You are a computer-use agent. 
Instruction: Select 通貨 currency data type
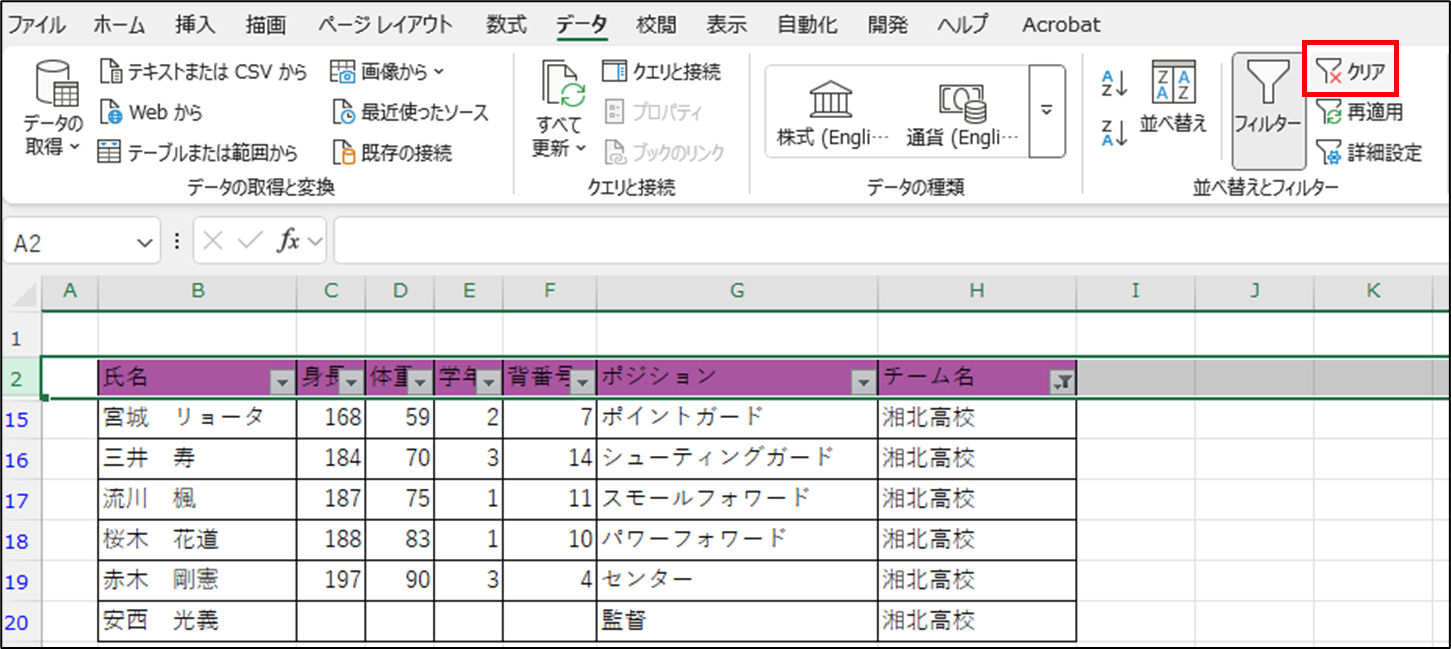click(x=962, y=113)
